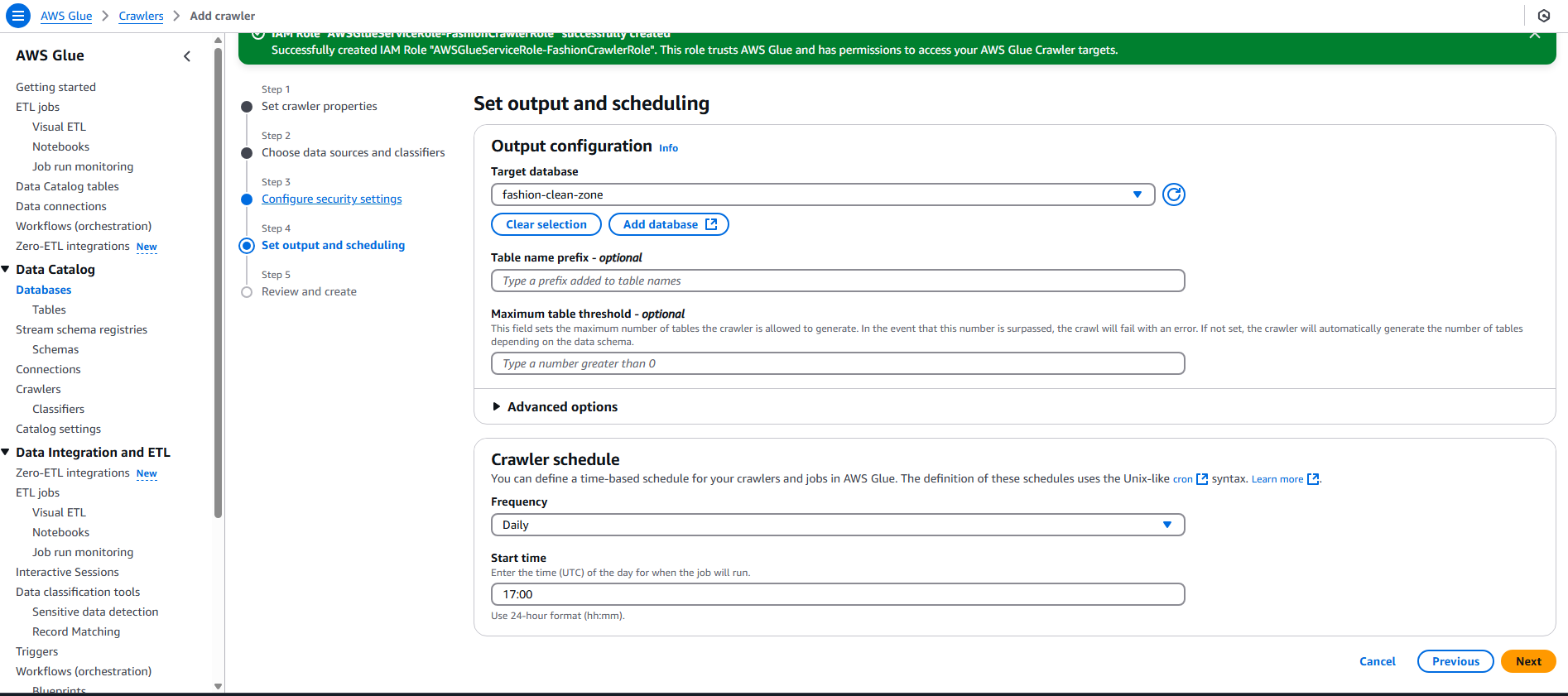The width and height of the screenshot is (1568, 696).
Task: Collapse Data Integration and ETL section
Action: click(x=6, y=453)
